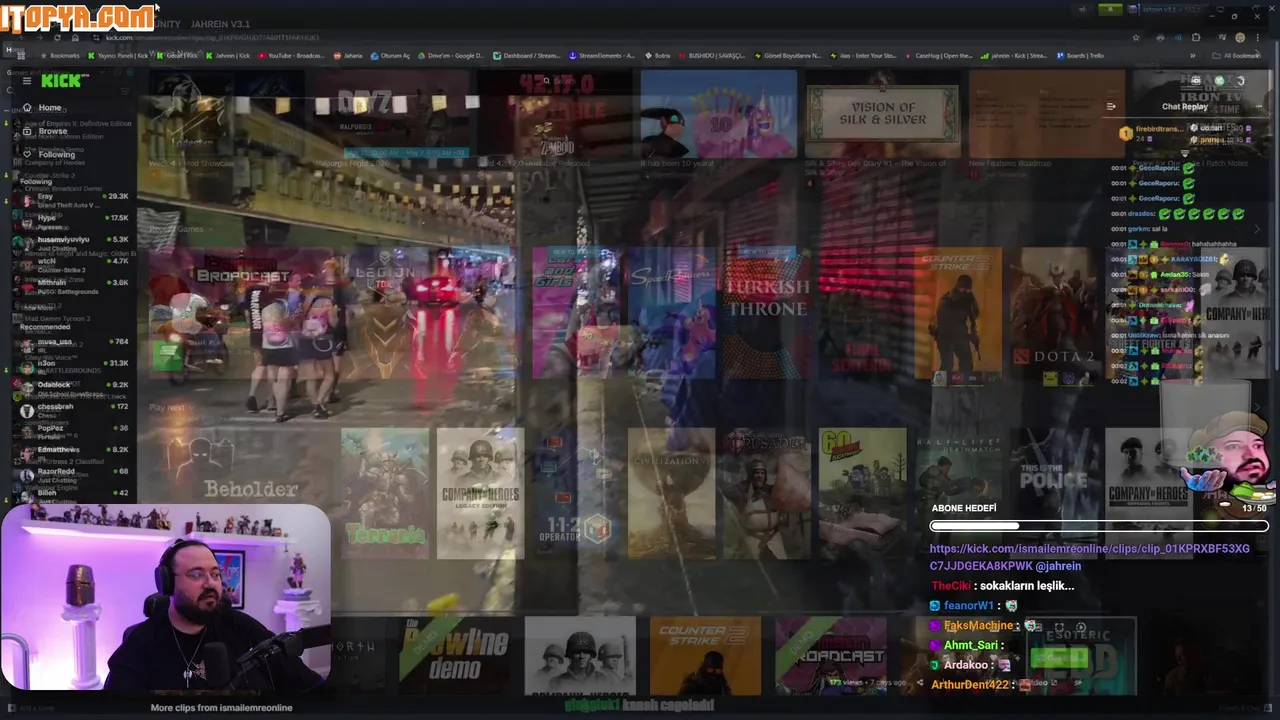Open the browser profile avatar
Image resolution: width=1280 pixels, height=720 pixels.
(x=1240, y=38)
